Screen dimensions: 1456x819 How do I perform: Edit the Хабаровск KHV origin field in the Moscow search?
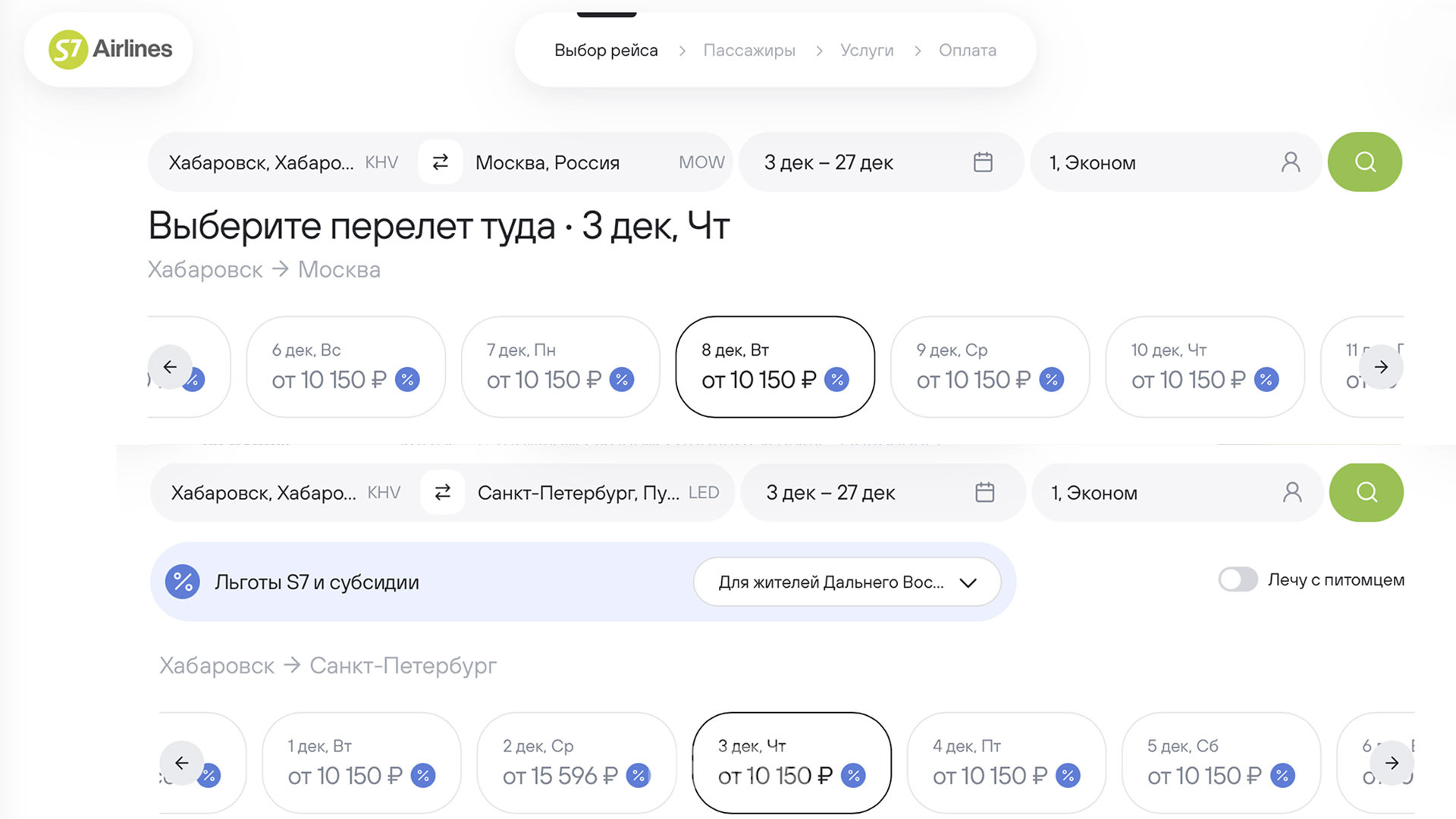284,162
